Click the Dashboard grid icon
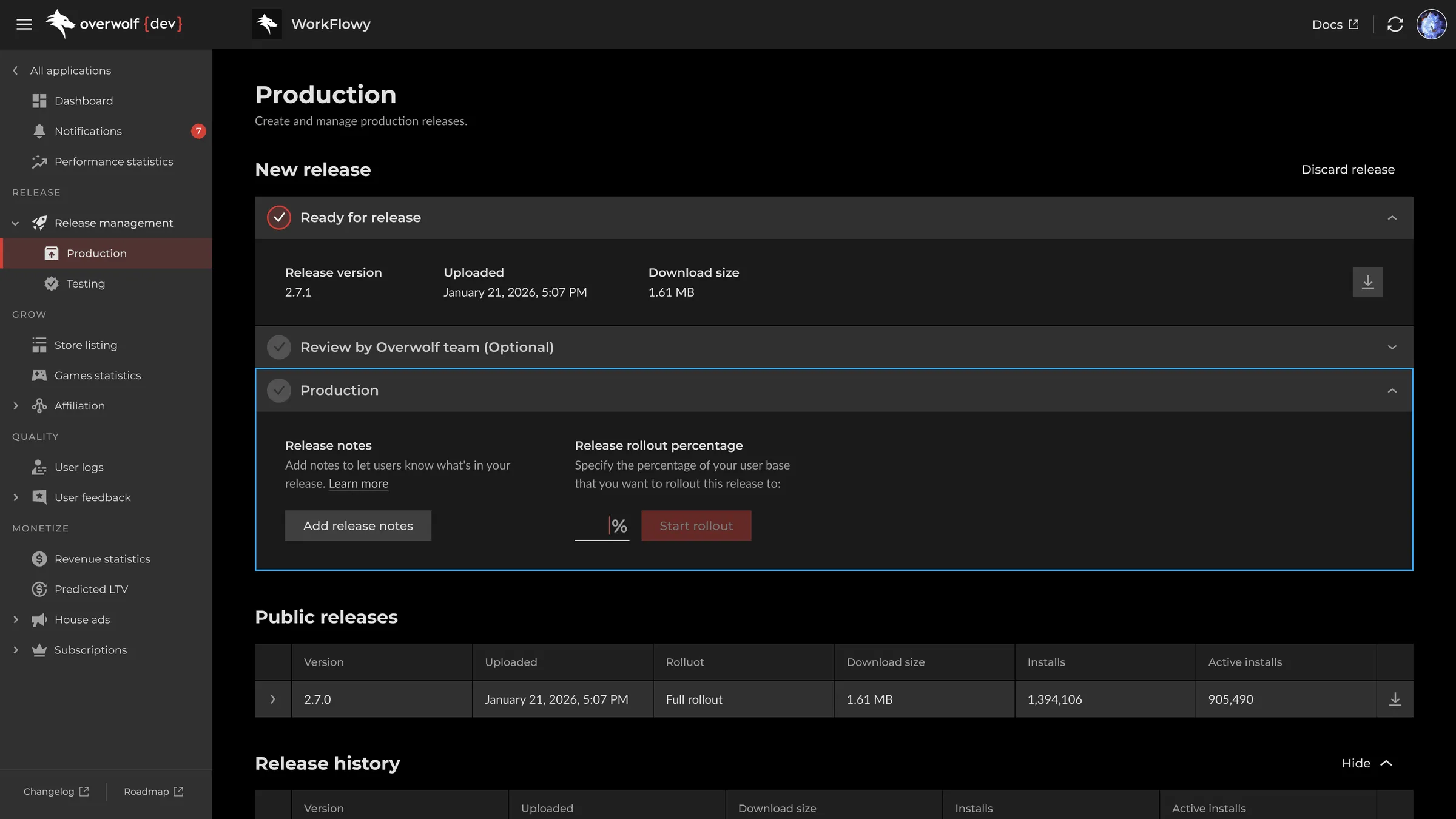This screenshot has height=819, width=1456. [39, 101]
